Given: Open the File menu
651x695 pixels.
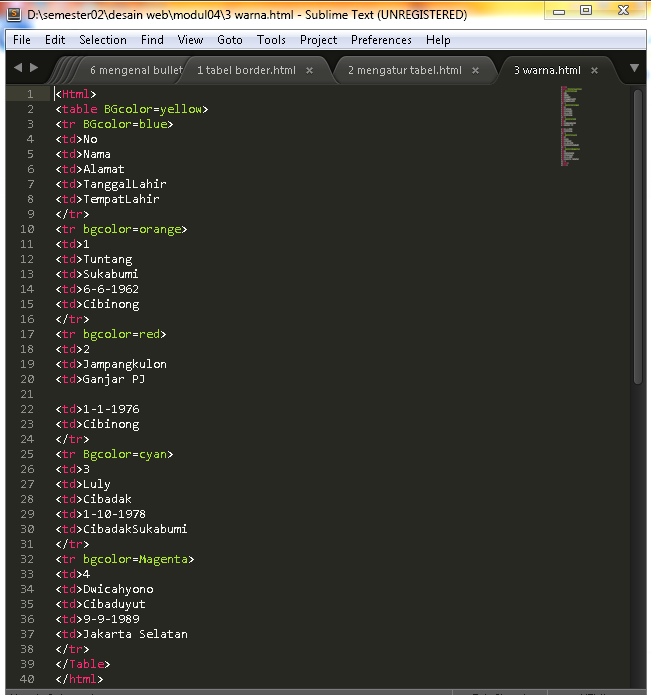Looking at the screenshot, I should point(22,40).
